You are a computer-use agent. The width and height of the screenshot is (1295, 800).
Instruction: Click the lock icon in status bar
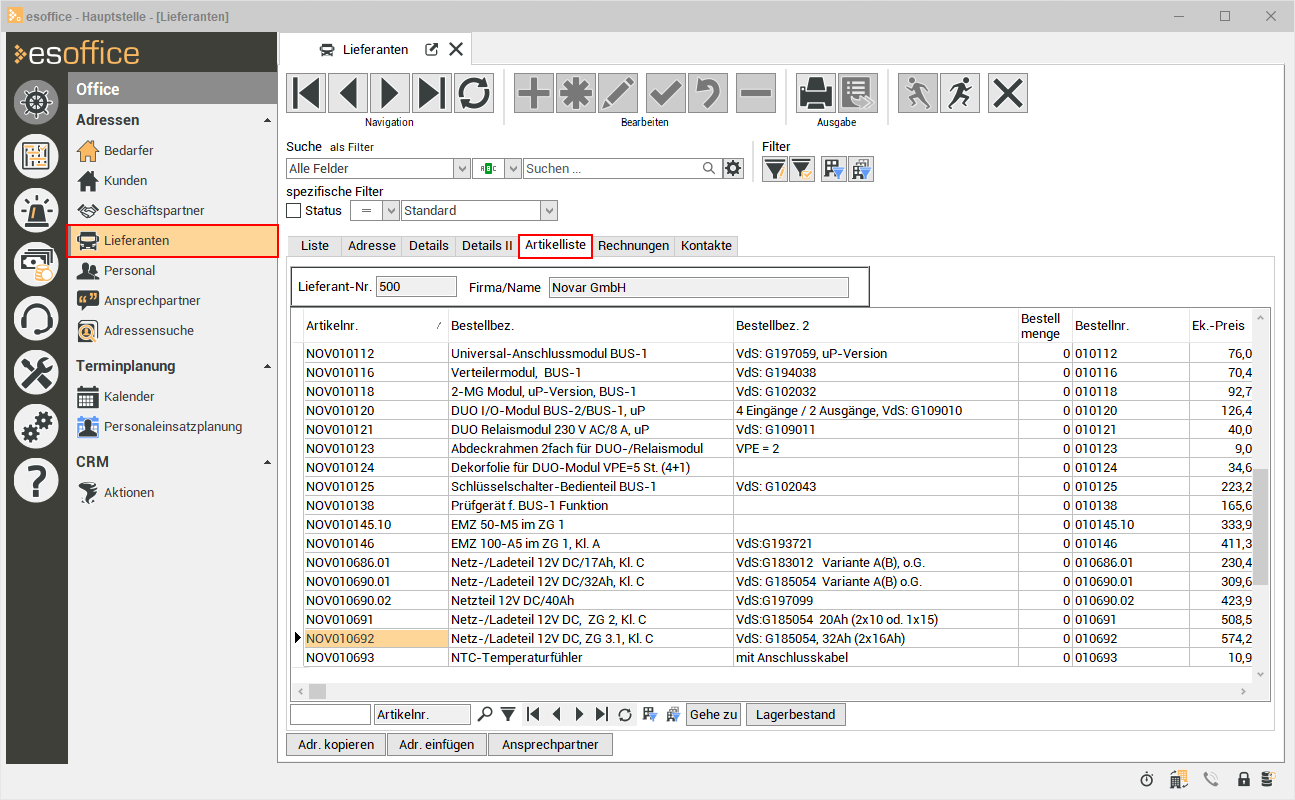[1244, 779]
